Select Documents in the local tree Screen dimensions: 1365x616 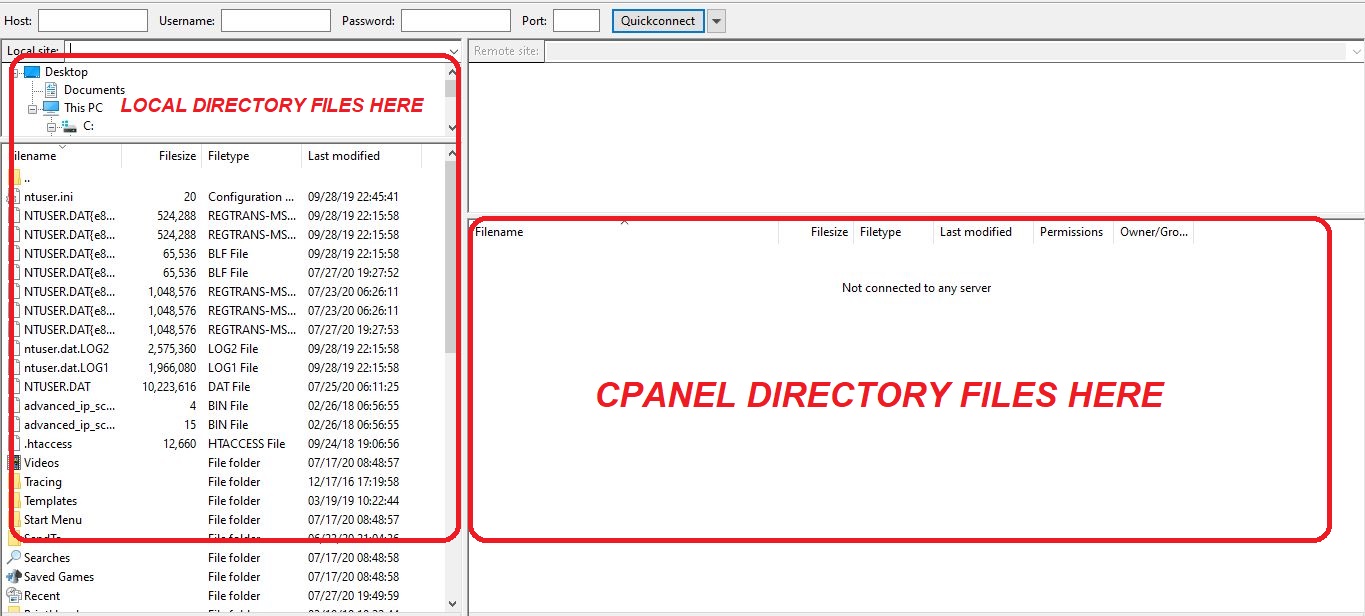tap(94, 90)
